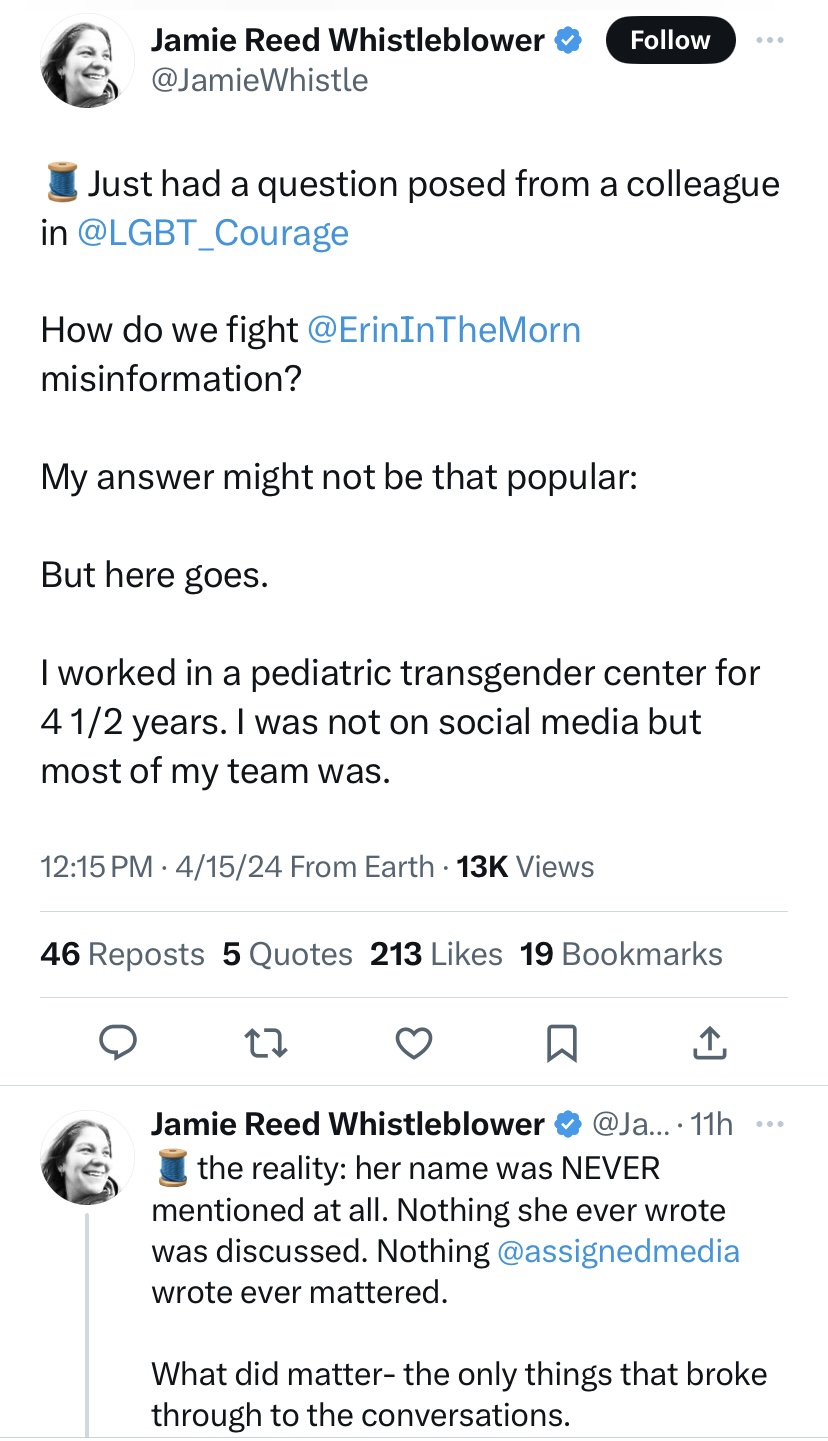This screenshot has height=1441, width=828.
Task: Open Jamie Reed's top profile picture
Action: [87, 62]
